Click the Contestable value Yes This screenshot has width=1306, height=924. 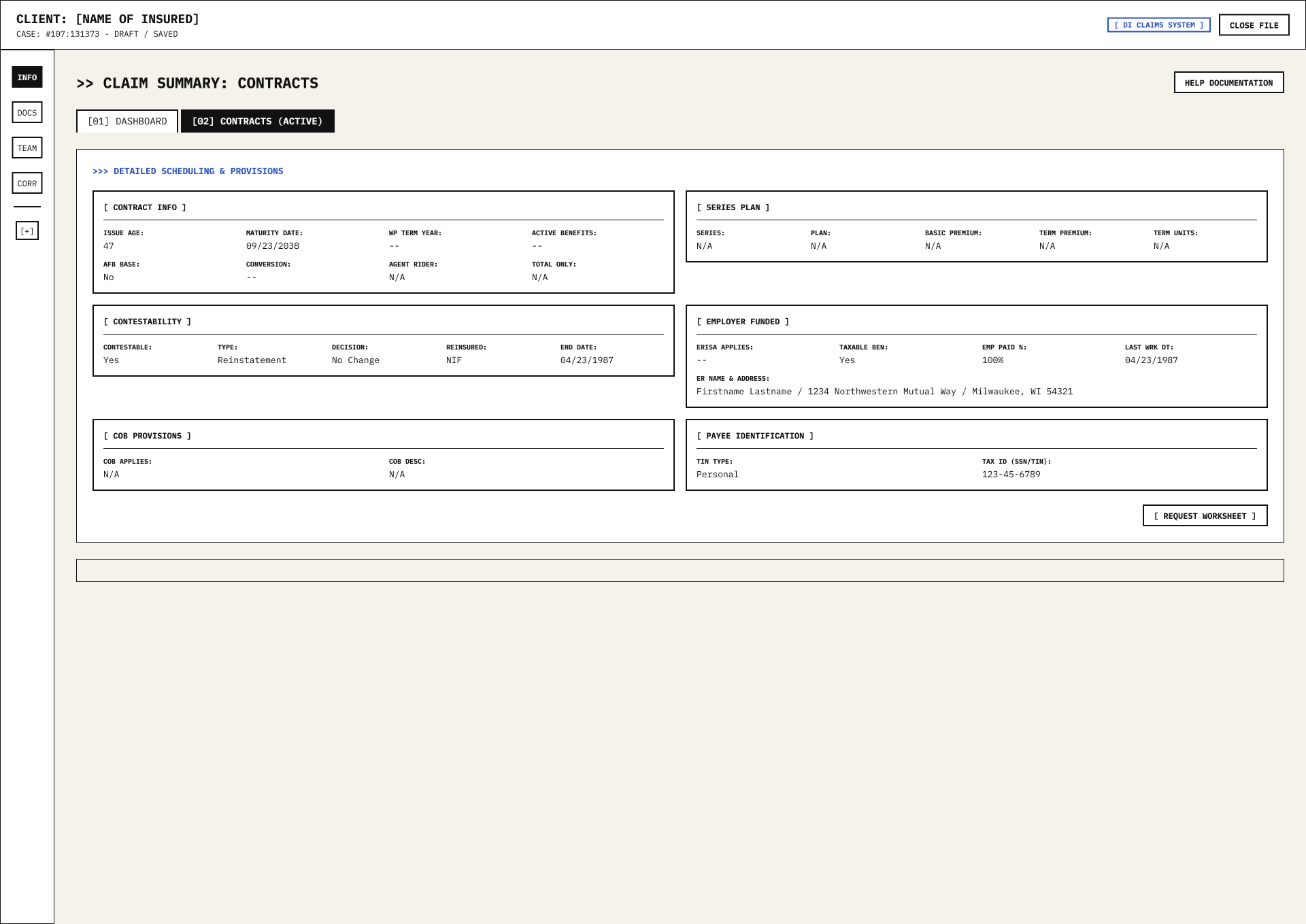click(x=112, y=360)
